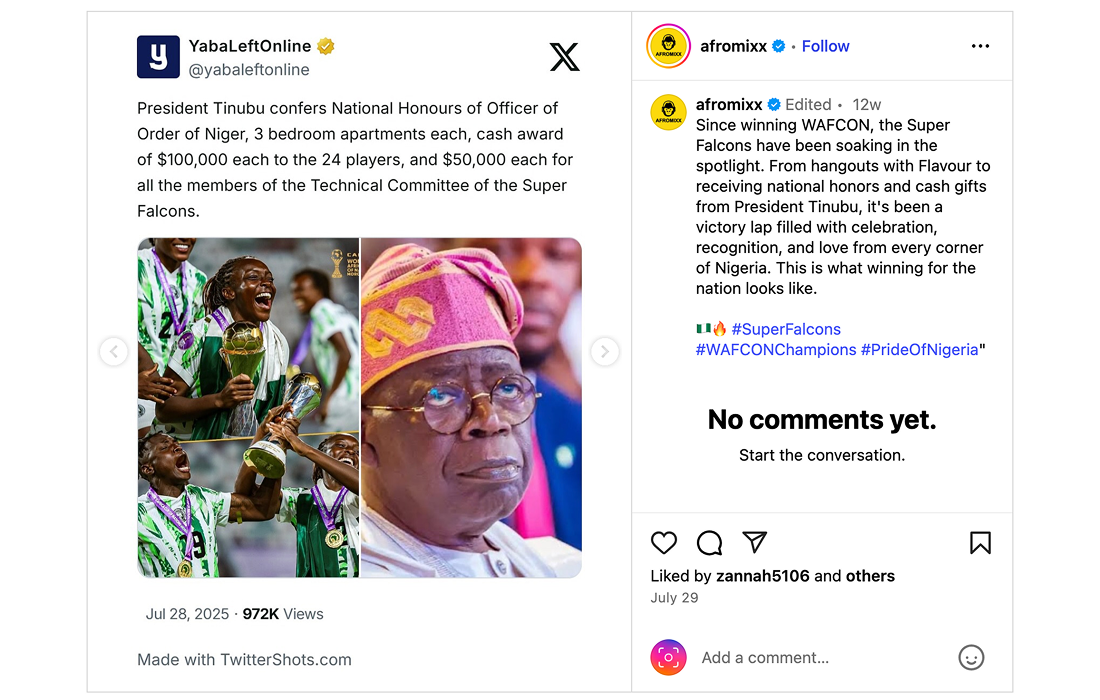Type in Add a comment field

coord(820,657)
